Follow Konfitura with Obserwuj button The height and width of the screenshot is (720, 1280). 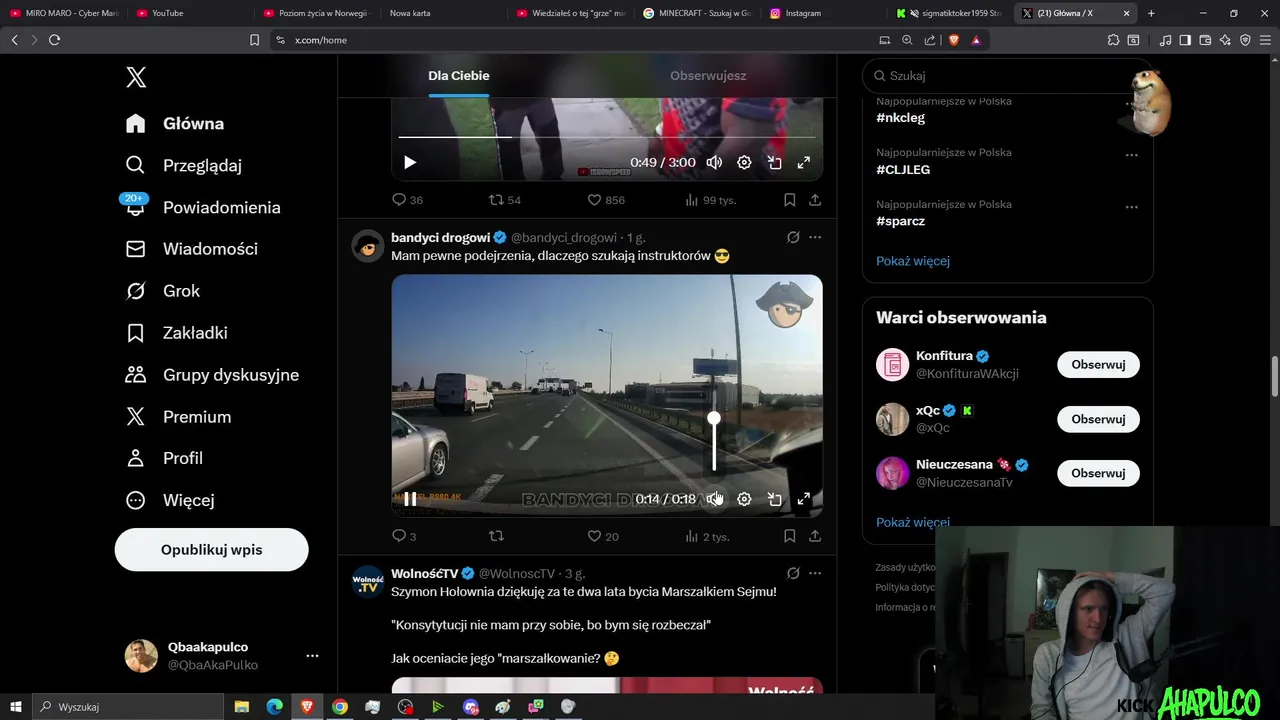coord(1098,365)
